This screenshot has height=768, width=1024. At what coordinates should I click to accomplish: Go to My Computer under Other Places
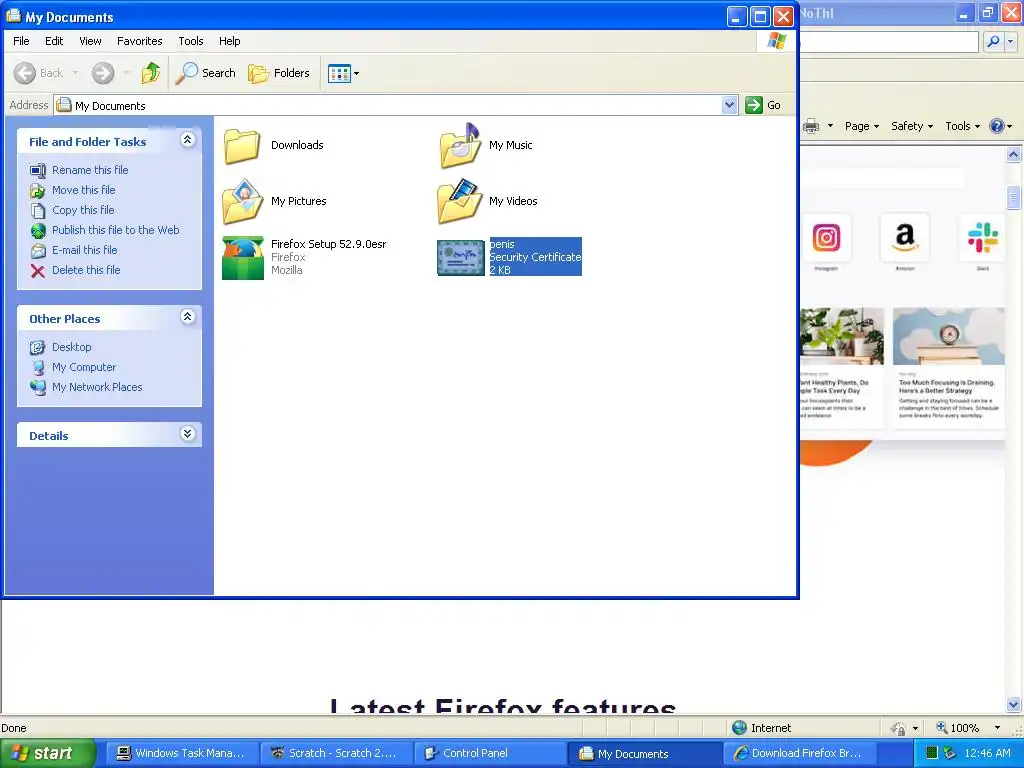pos(84,367)
